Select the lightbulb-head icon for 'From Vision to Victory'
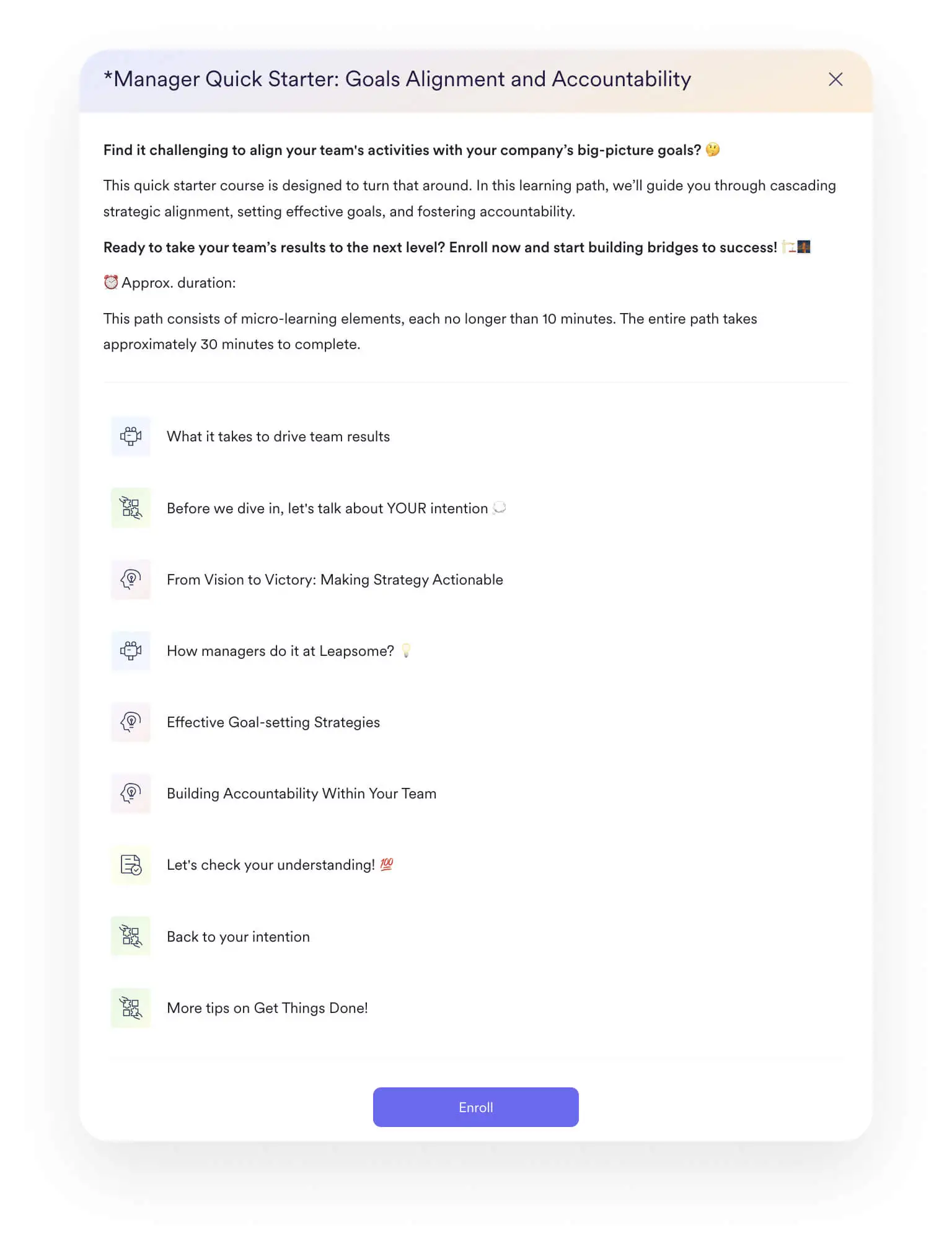The height and width of the screenshot is (1251, 952). coord(130,580)
